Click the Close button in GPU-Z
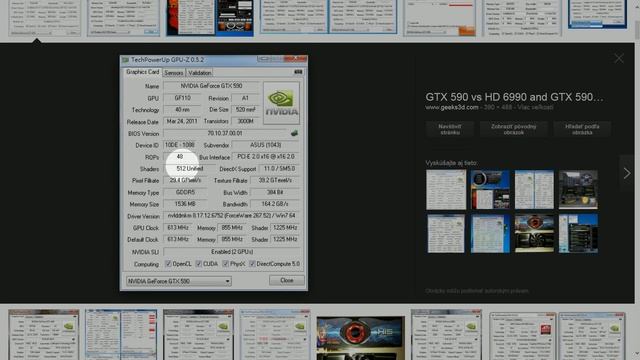 (287, 280)
